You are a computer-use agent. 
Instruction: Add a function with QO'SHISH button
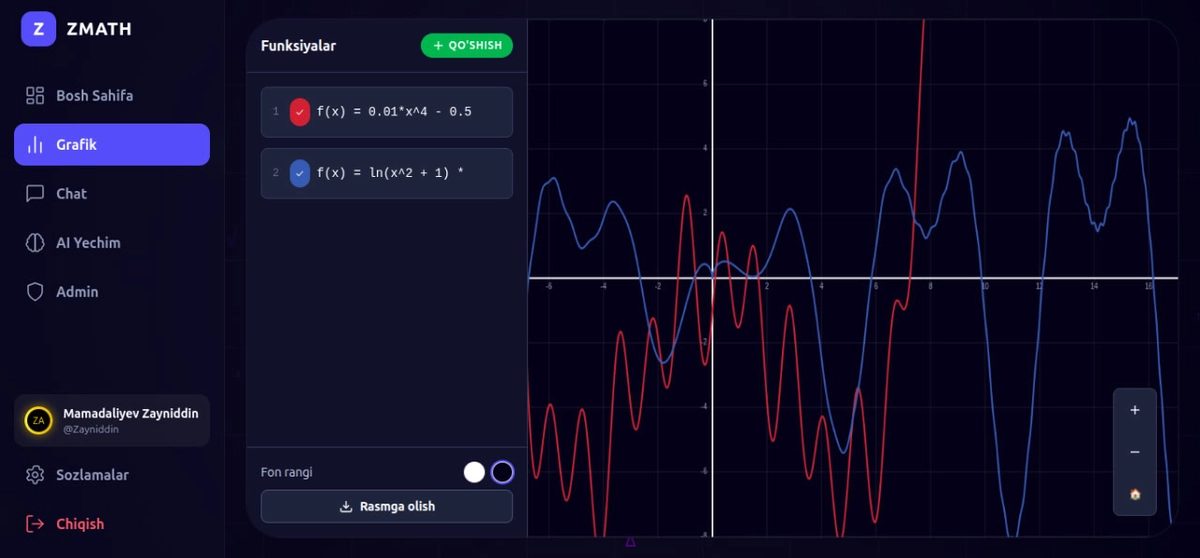click(x=467, y=46)
